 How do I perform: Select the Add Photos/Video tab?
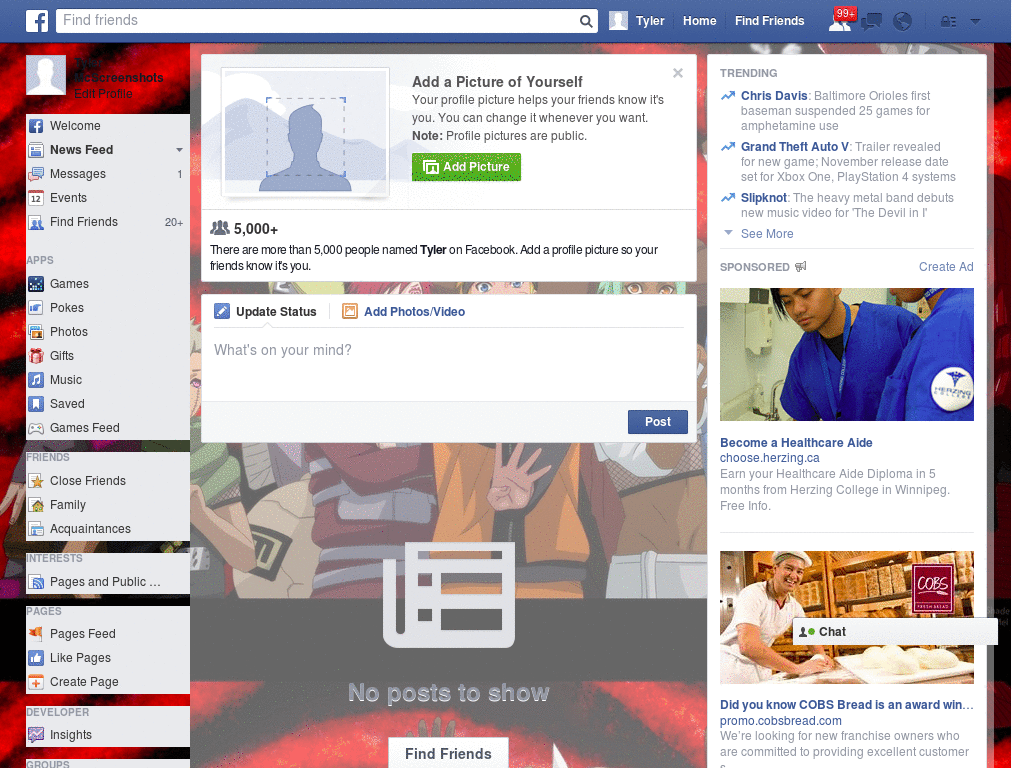[x=404, y=312]
